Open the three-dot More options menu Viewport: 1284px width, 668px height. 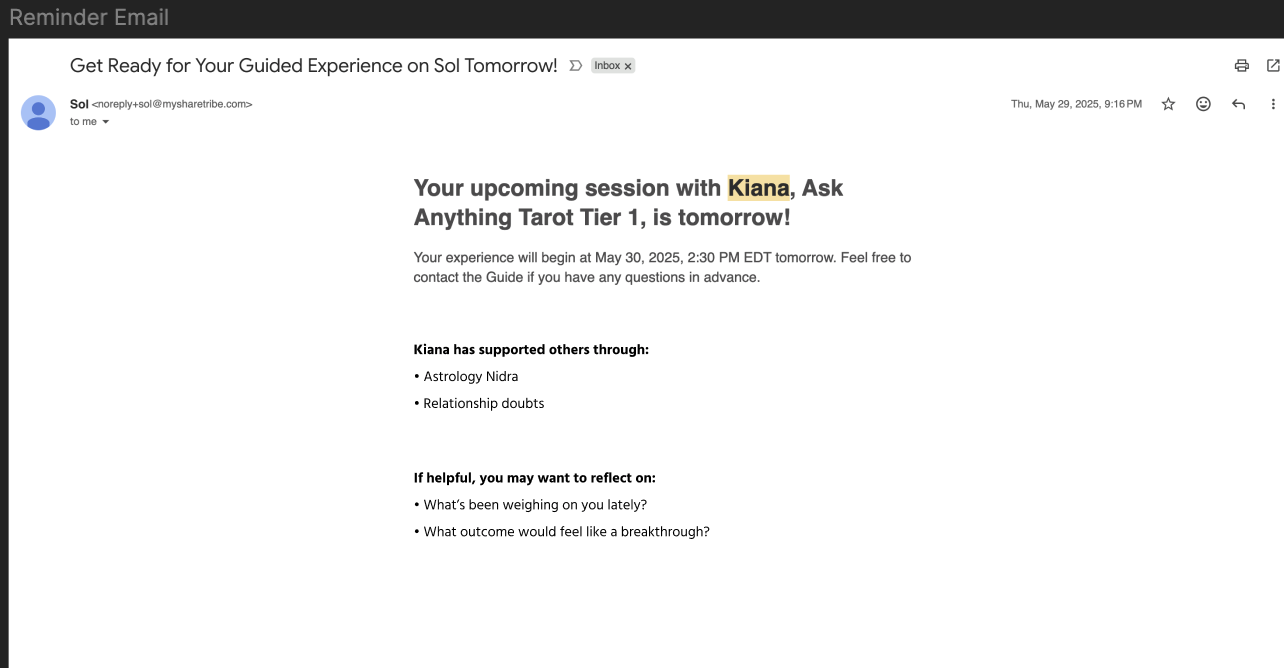point(1273,104)
